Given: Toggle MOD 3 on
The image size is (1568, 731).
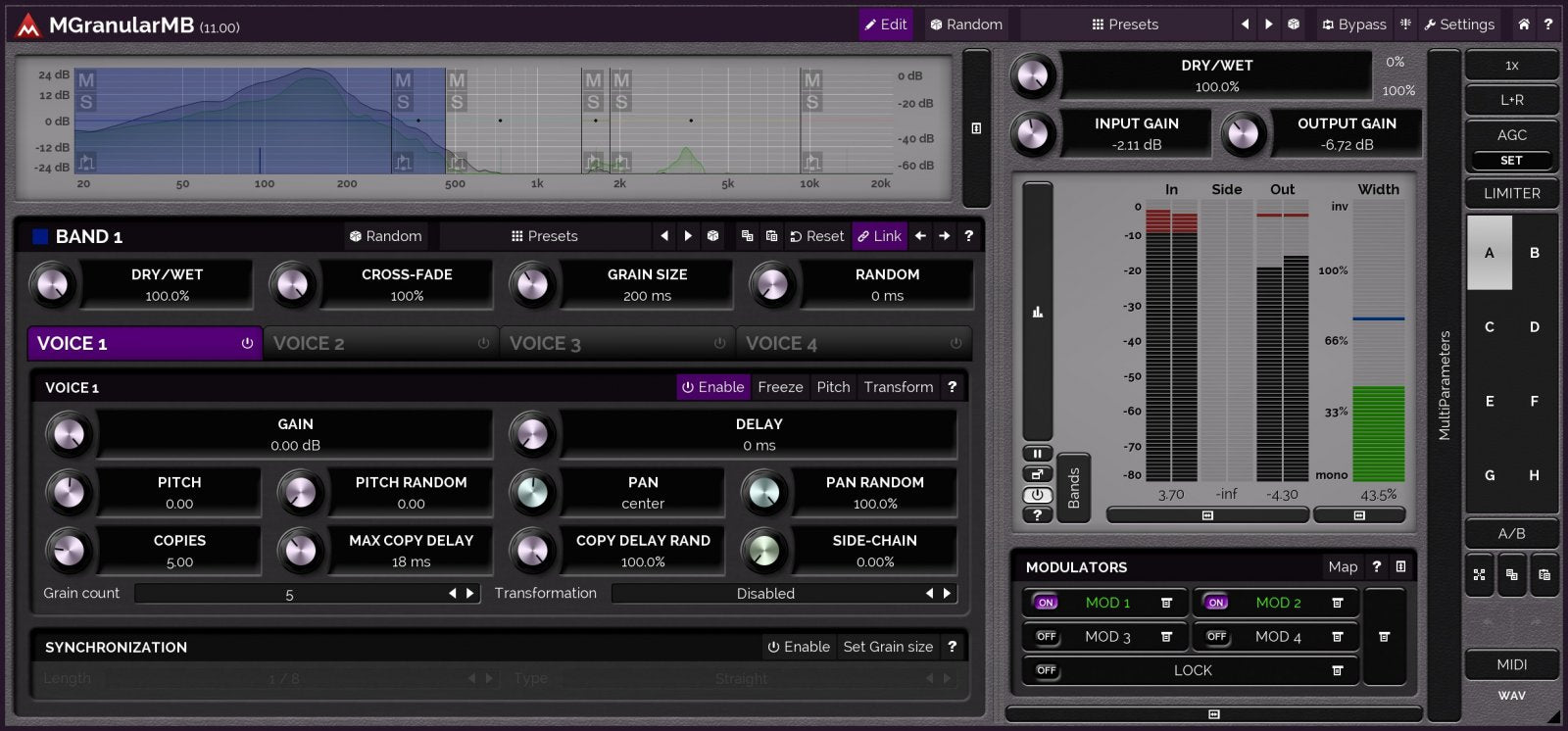Looking at the screenshot, I should tap(1047, 637).
